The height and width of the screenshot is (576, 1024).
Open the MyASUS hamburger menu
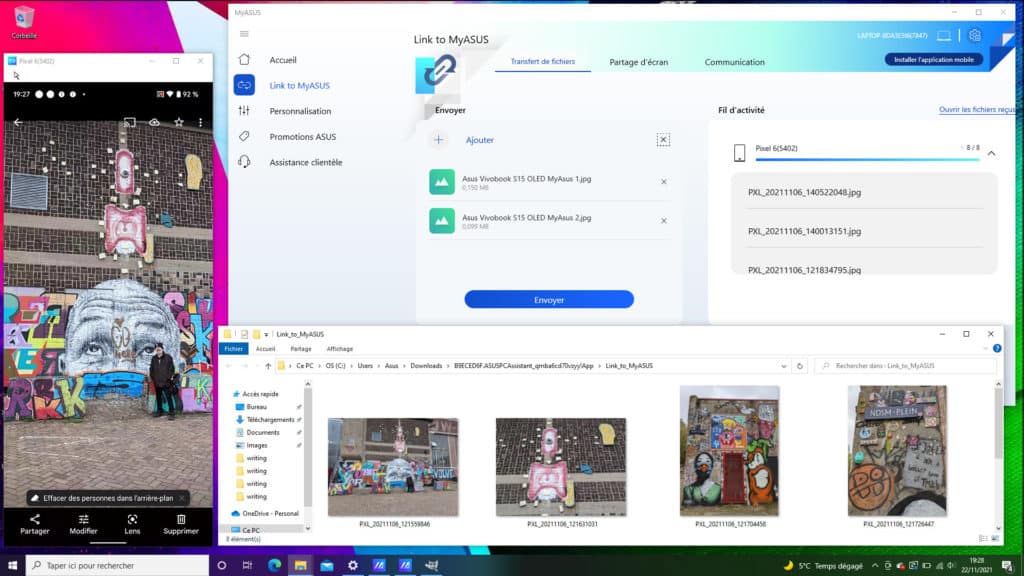click(244, 34)
